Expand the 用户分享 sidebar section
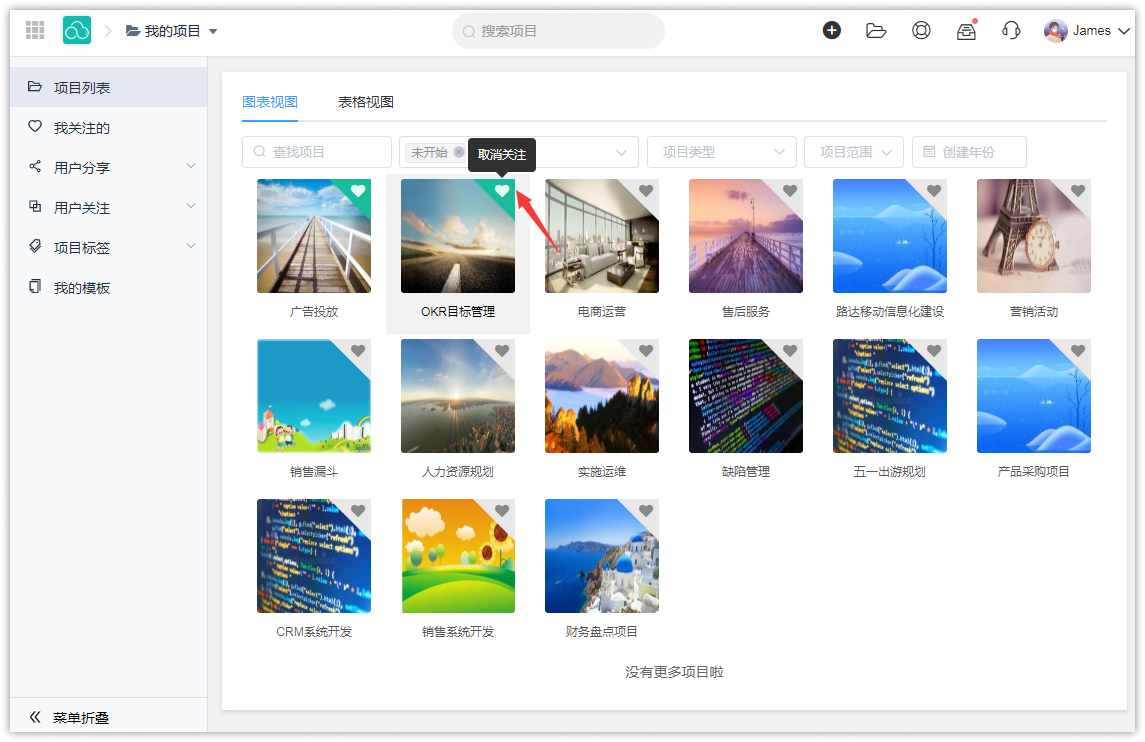The width and height of the screenshot is (1145, 742). coord(109,167)
